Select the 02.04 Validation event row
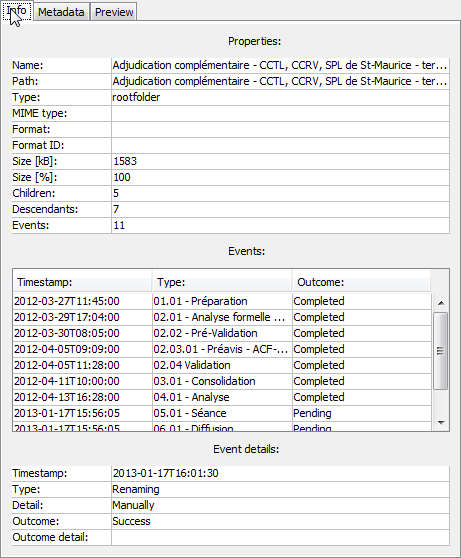 [222, 365]
